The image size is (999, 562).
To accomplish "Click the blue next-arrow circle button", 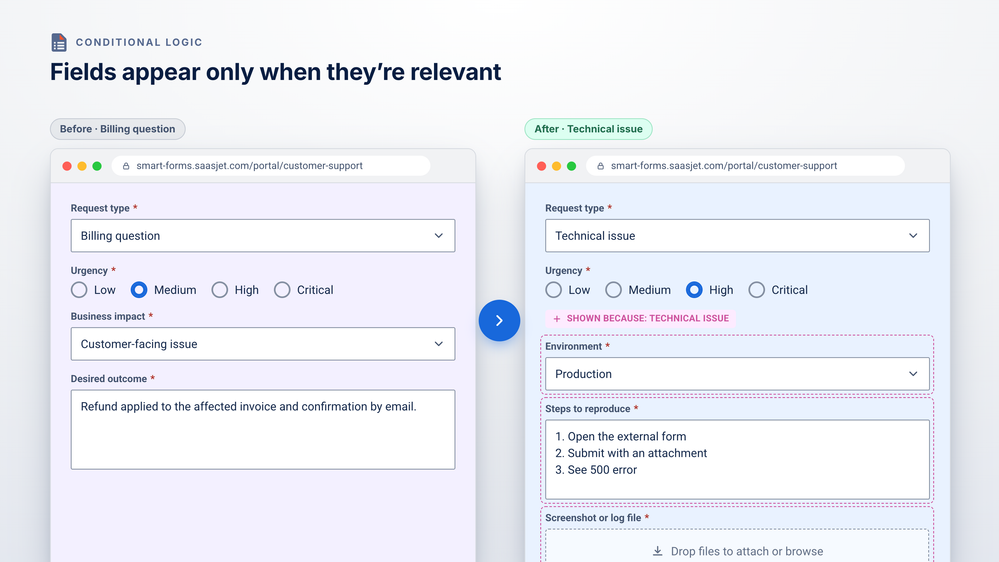I will coord(500,321).
